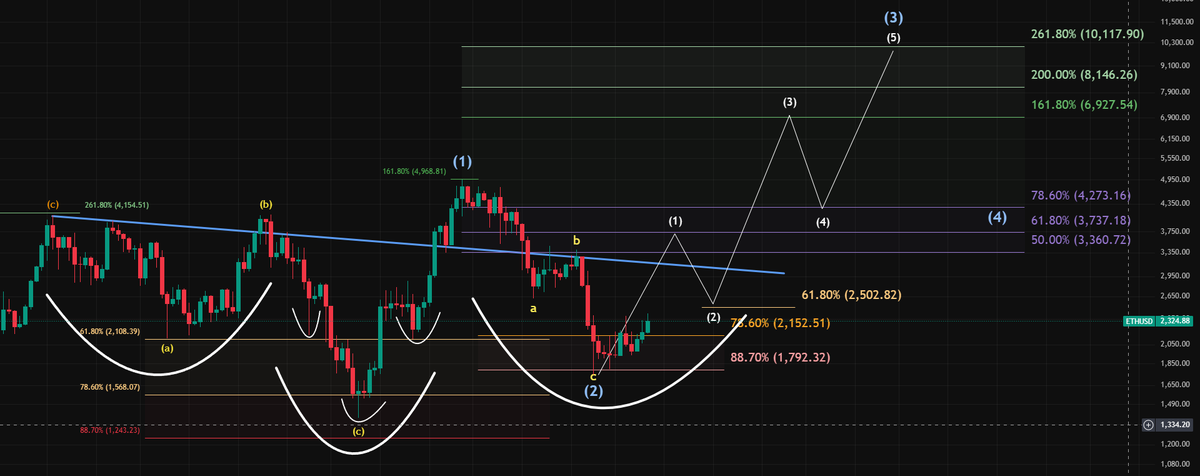Select the blue (1) wave label at the peak
This screenshot has width=1200, height=476.
[462, 161]
